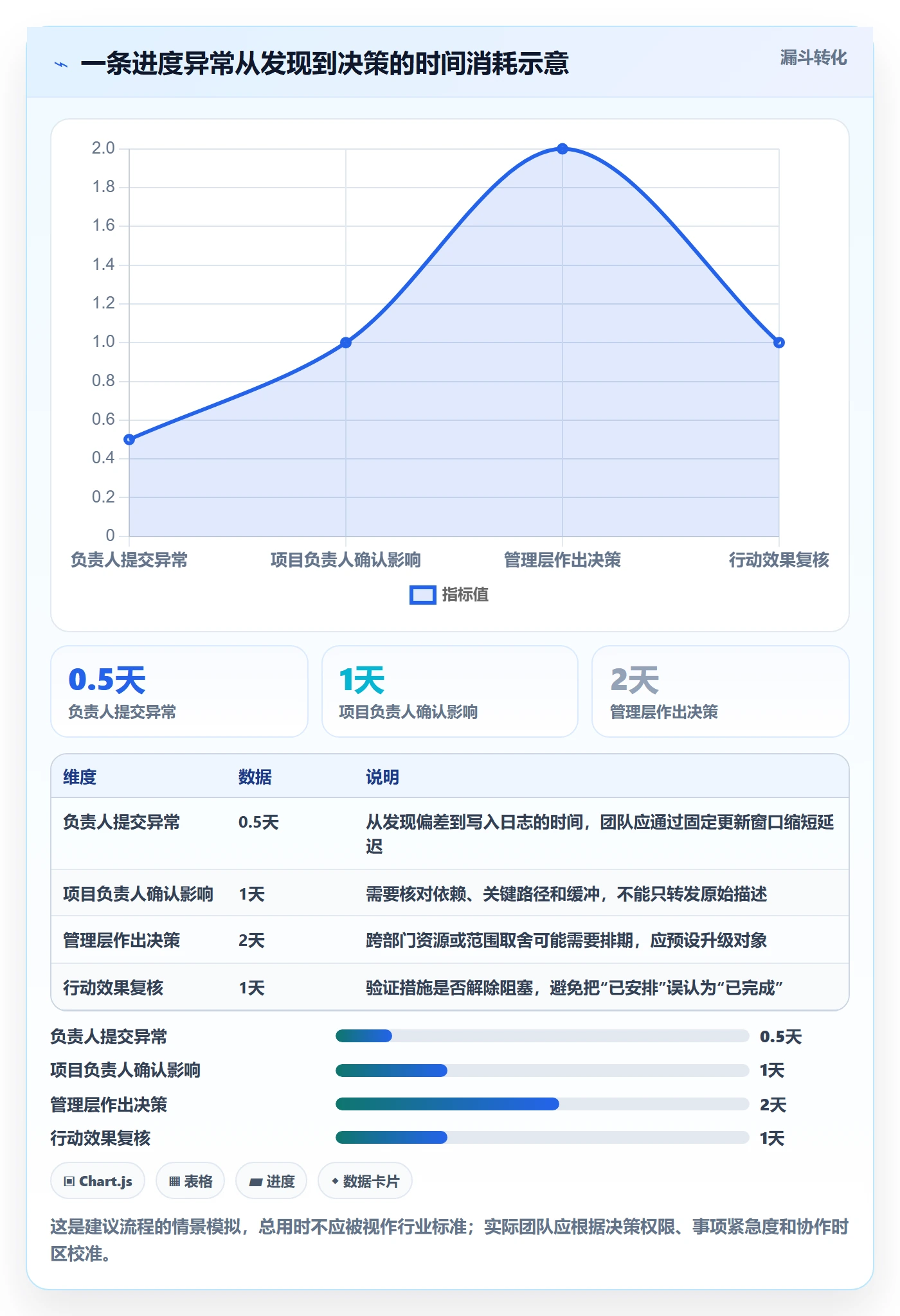The width and height of the screenshot is (900, 1316).
Task: Click the lightning icon beside the title
Action: point(61,64)
